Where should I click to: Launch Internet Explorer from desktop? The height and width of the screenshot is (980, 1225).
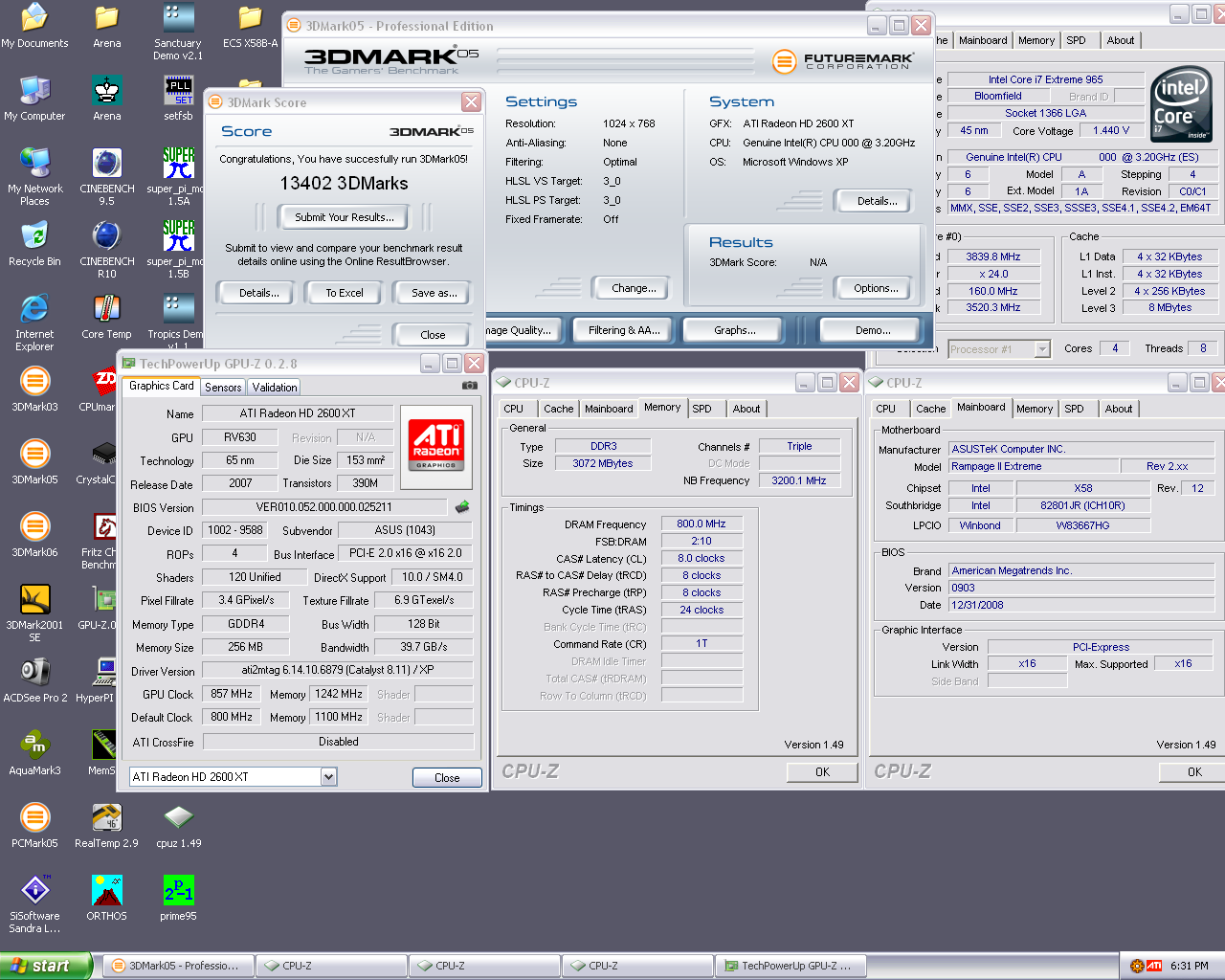[34, 323]
